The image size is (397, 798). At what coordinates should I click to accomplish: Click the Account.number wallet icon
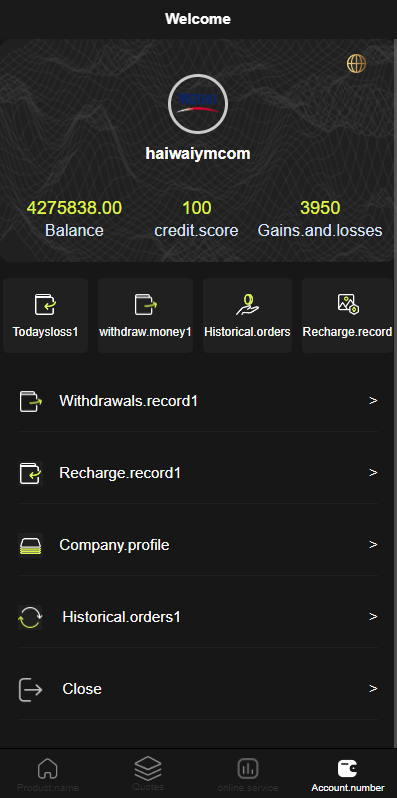coord(348,768)
